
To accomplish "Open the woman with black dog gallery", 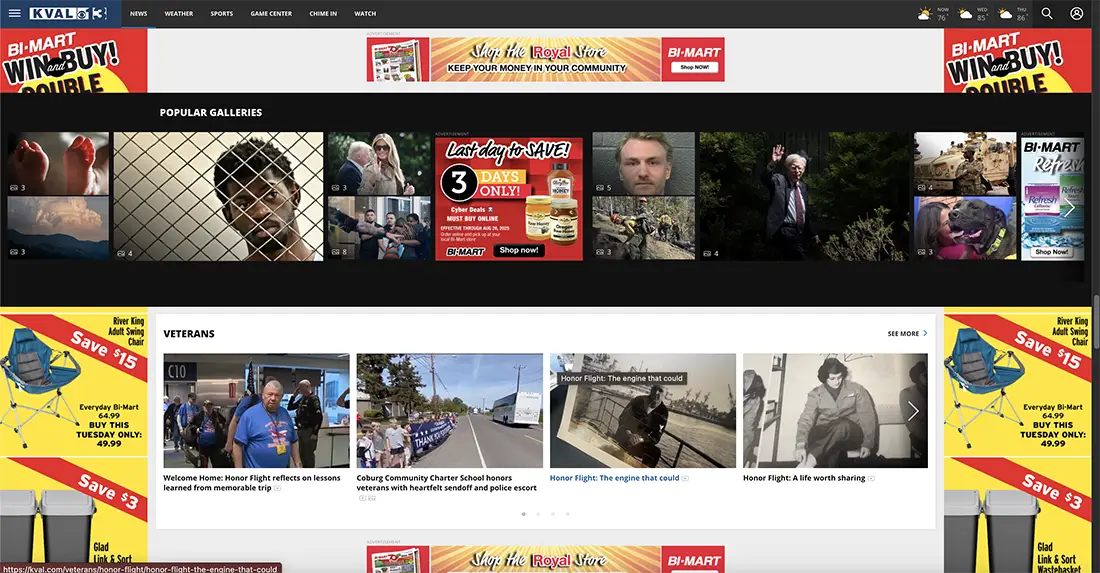I will point(965,228).
